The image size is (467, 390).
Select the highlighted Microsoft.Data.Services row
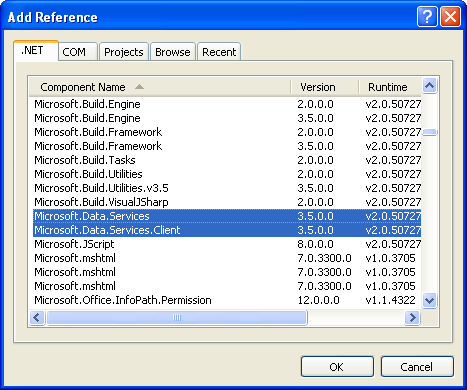(227, 216)
